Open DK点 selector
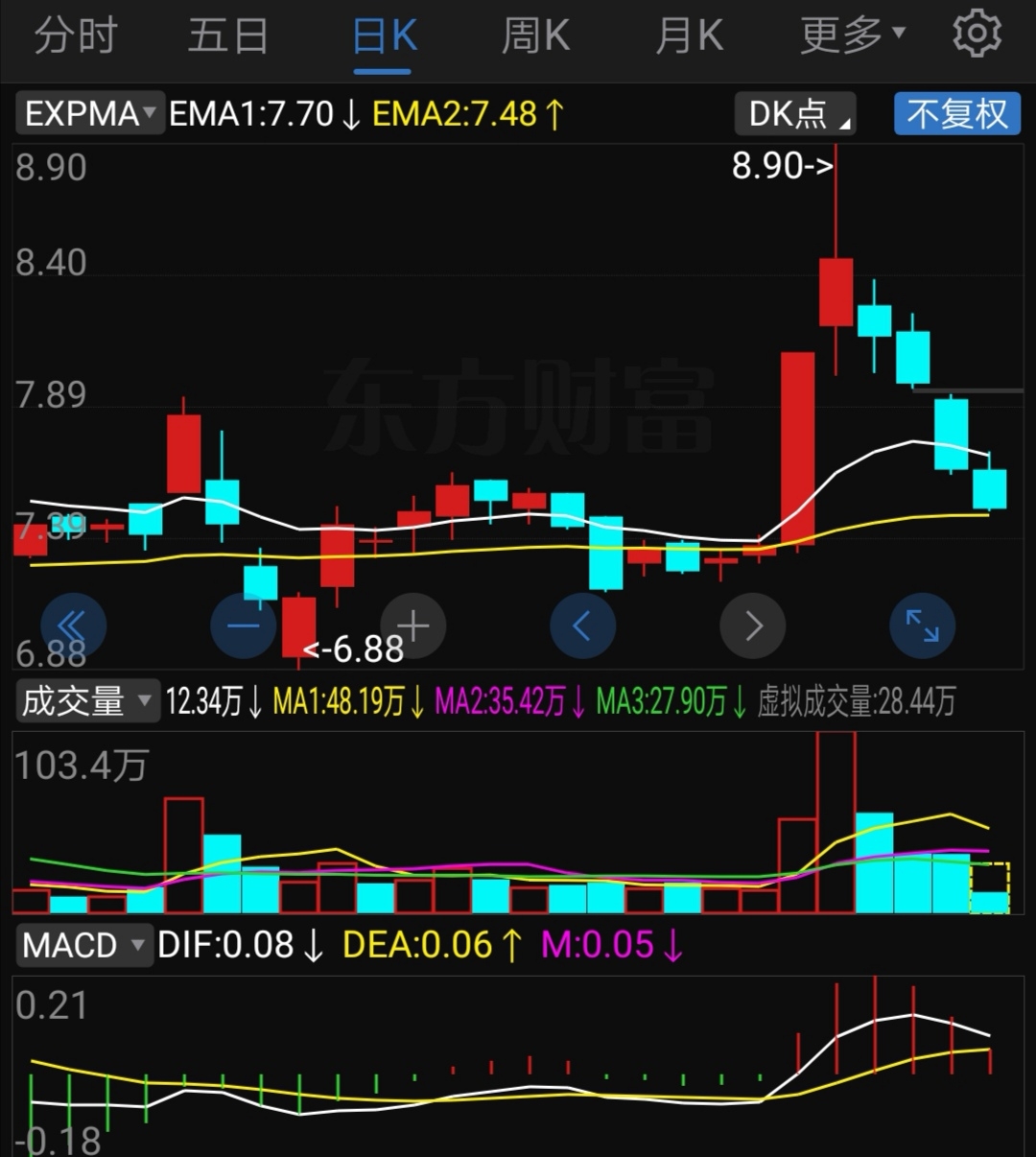 pyautogui.click(x=795, y=113)
